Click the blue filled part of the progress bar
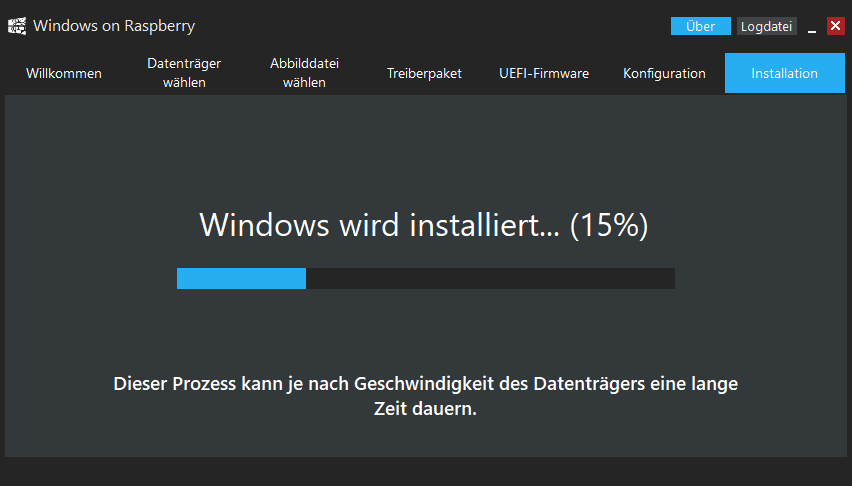 click(241, 278)
